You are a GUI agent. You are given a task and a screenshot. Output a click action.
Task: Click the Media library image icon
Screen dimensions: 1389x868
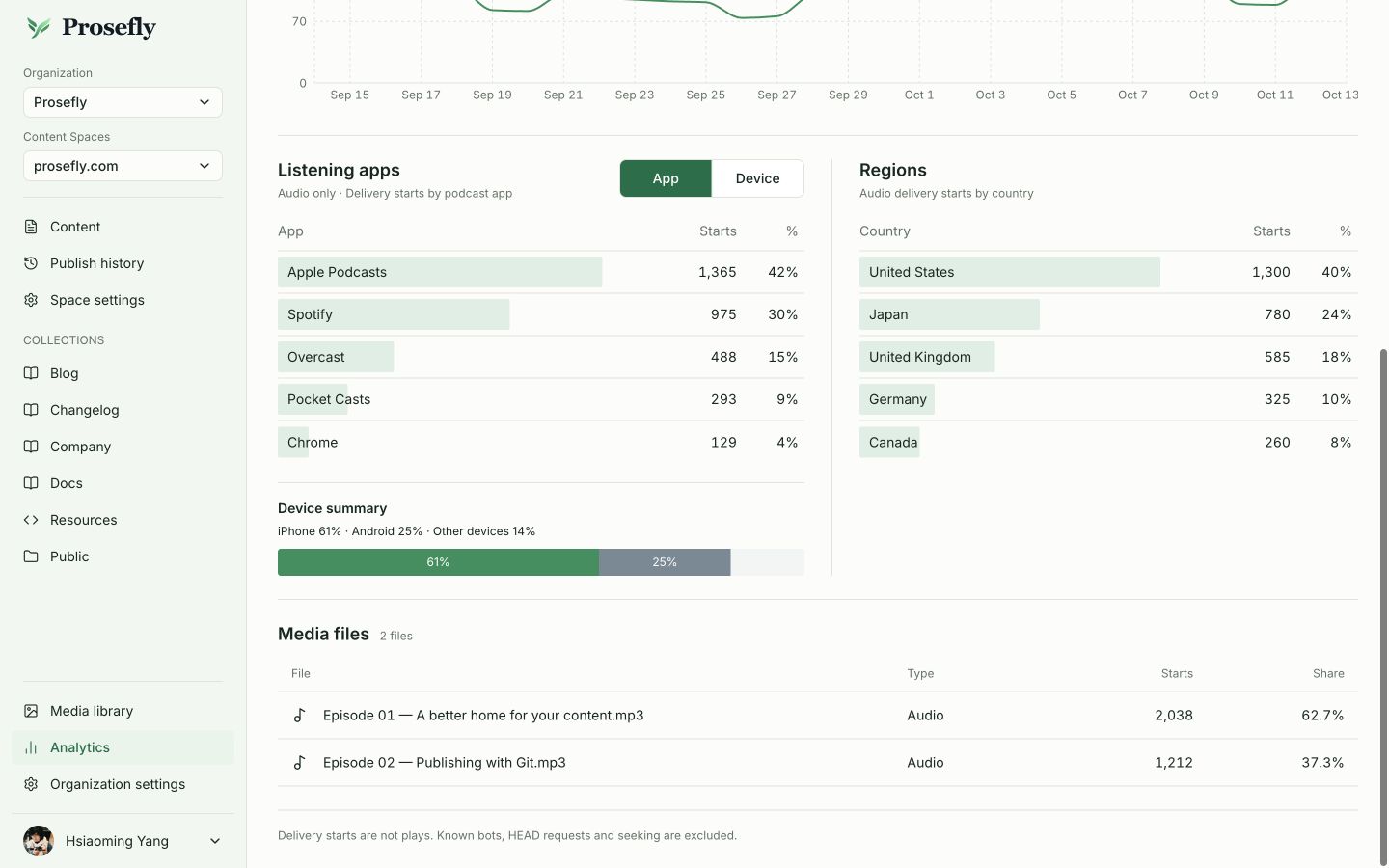coord(31,711)
